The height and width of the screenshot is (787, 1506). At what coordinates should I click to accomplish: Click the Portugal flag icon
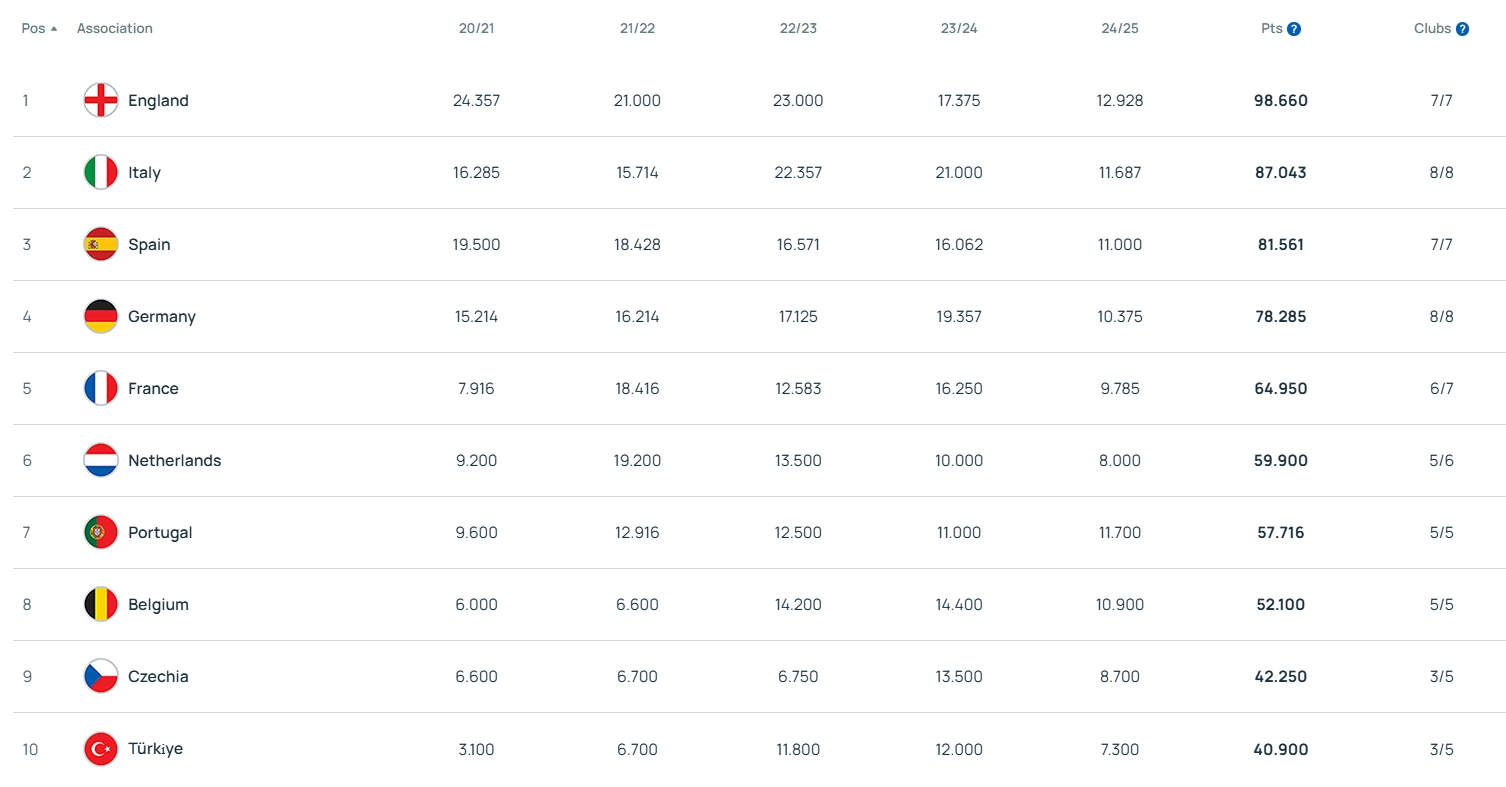[x=101, y=533]
